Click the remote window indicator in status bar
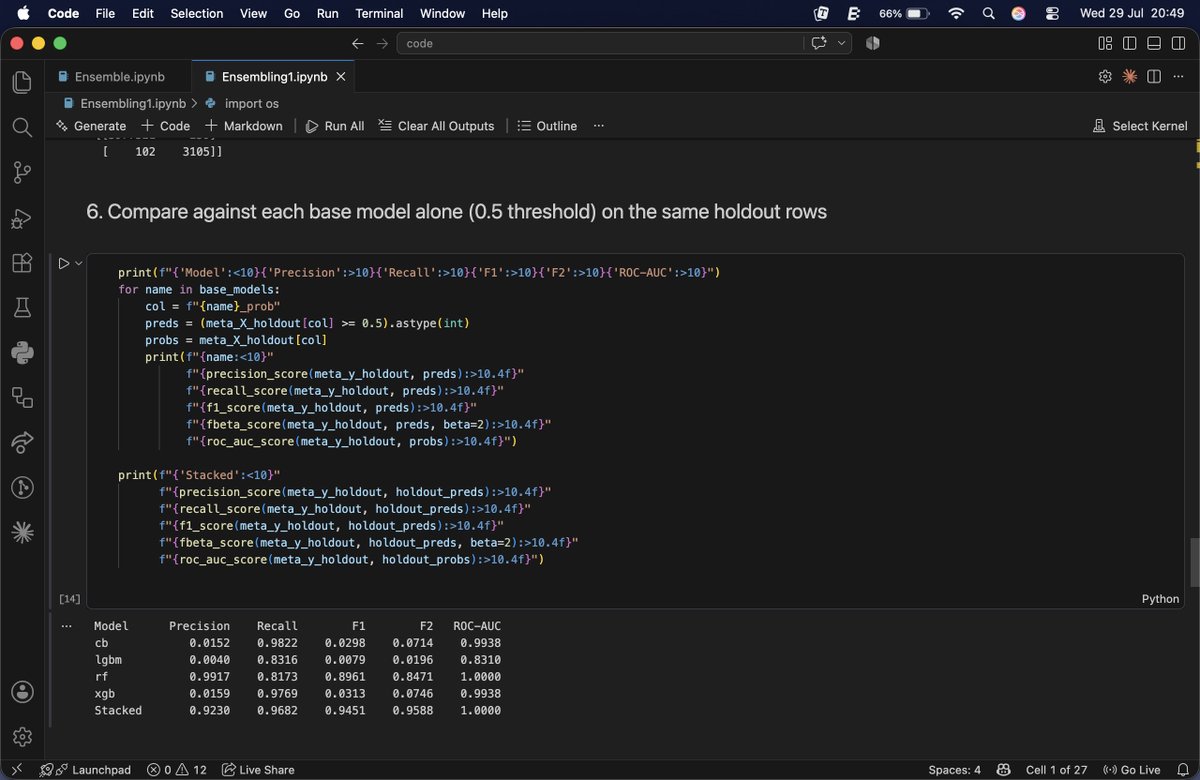Screen dimensions: 1200x780 [x=17, y=770]
